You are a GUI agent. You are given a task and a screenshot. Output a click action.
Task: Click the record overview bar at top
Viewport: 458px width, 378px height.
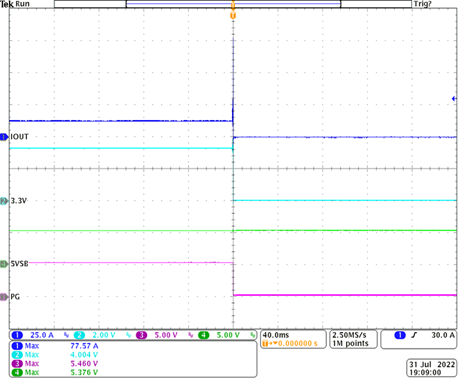[233, 4]
